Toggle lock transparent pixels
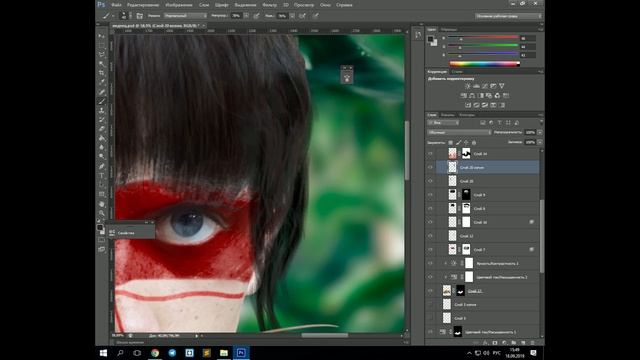The image size is (640, 360). click(451, 142)
